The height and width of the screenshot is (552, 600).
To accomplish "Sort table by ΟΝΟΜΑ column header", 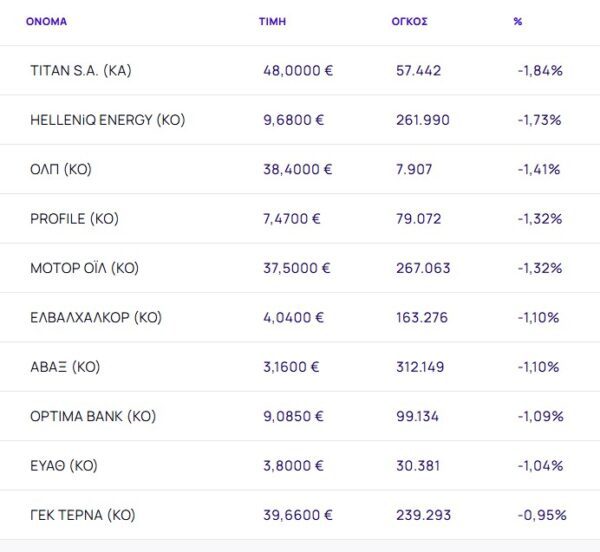I will [x=47, y=21].
